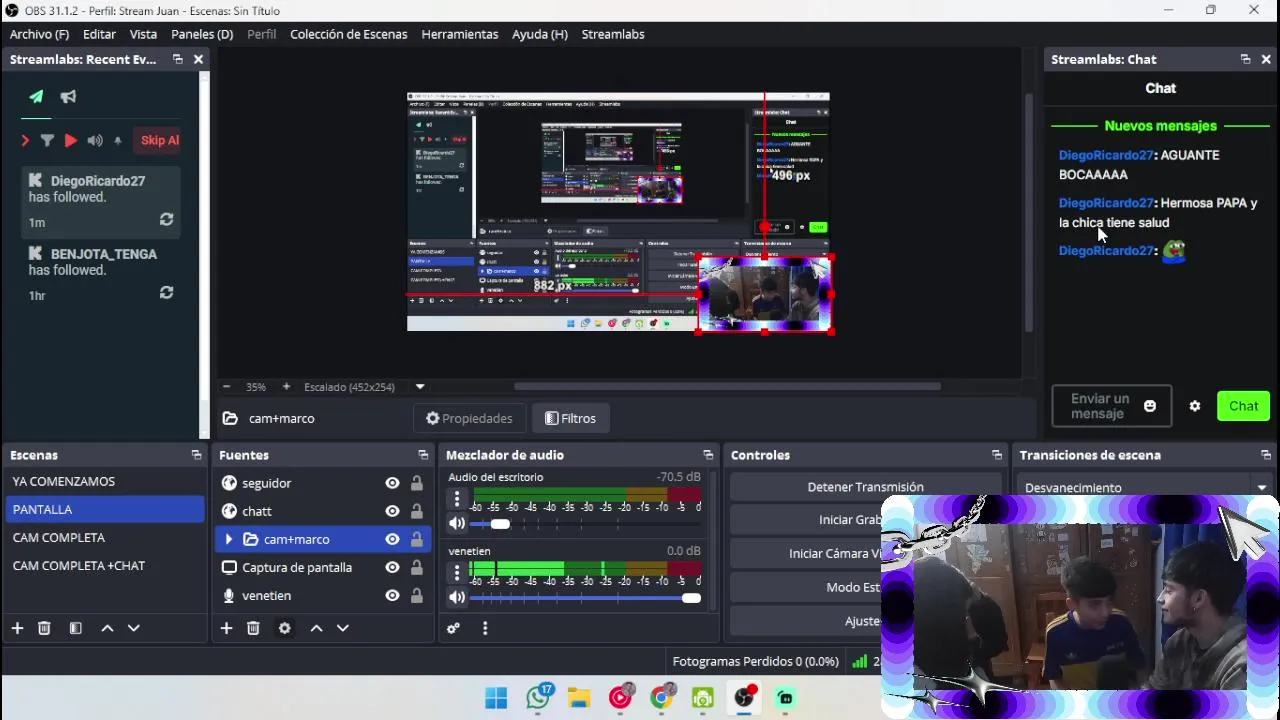Toggle lock on seguidor source
The image size is (1280, 720).
tap(416, 483)
